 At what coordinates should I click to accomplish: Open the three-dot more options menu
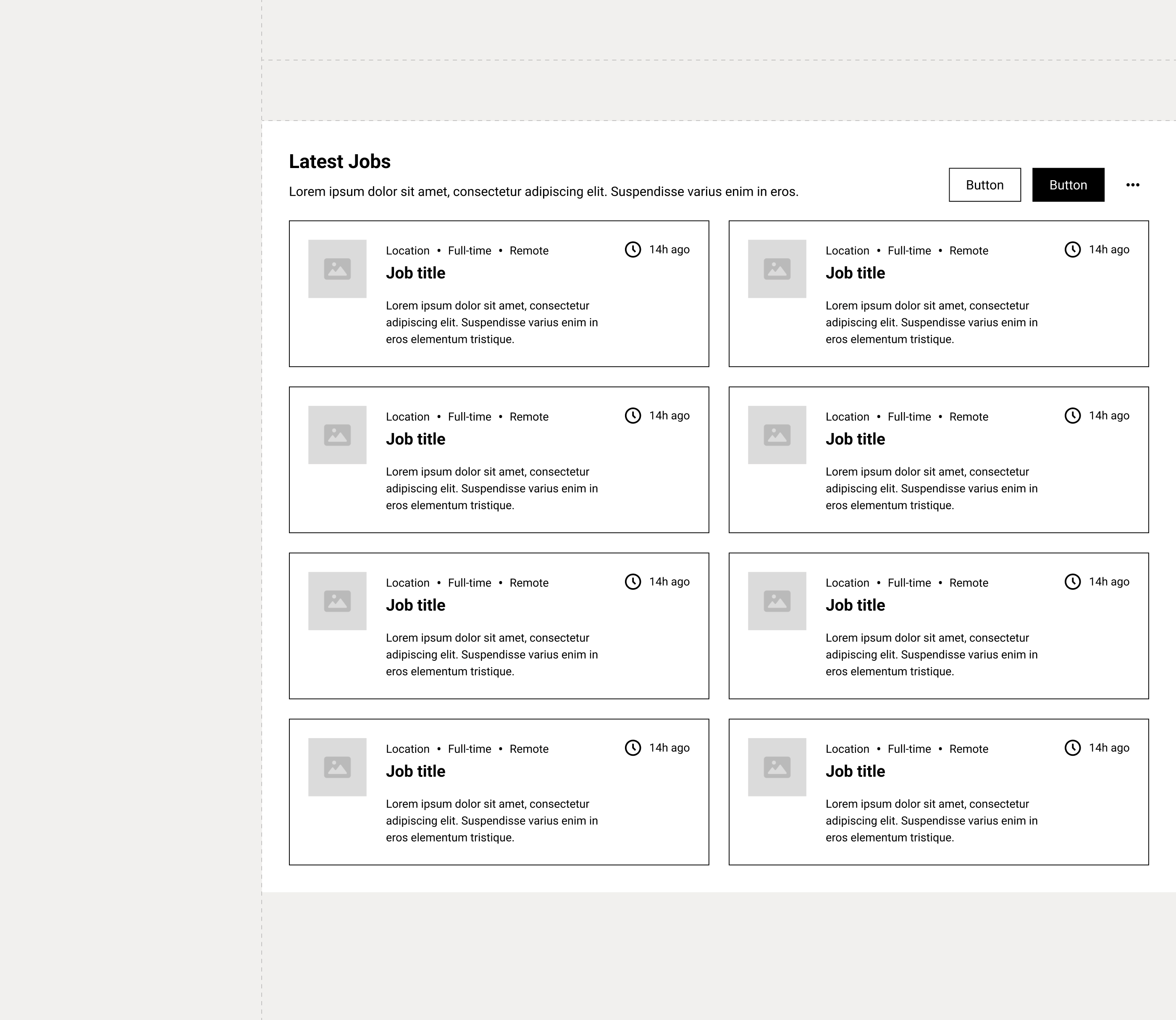(x=1132, y=185)
